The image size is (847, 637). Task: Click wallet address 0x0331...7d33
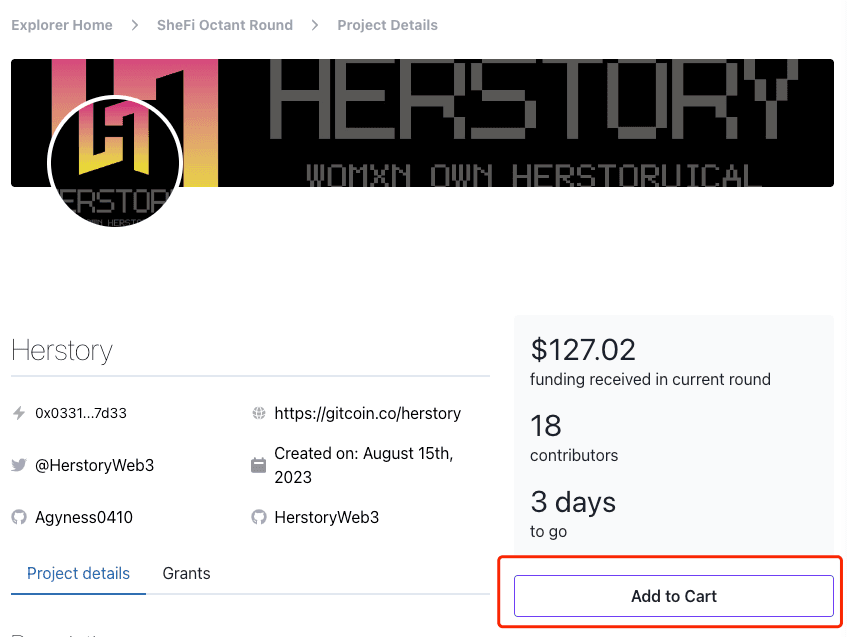tap(81, 413)
